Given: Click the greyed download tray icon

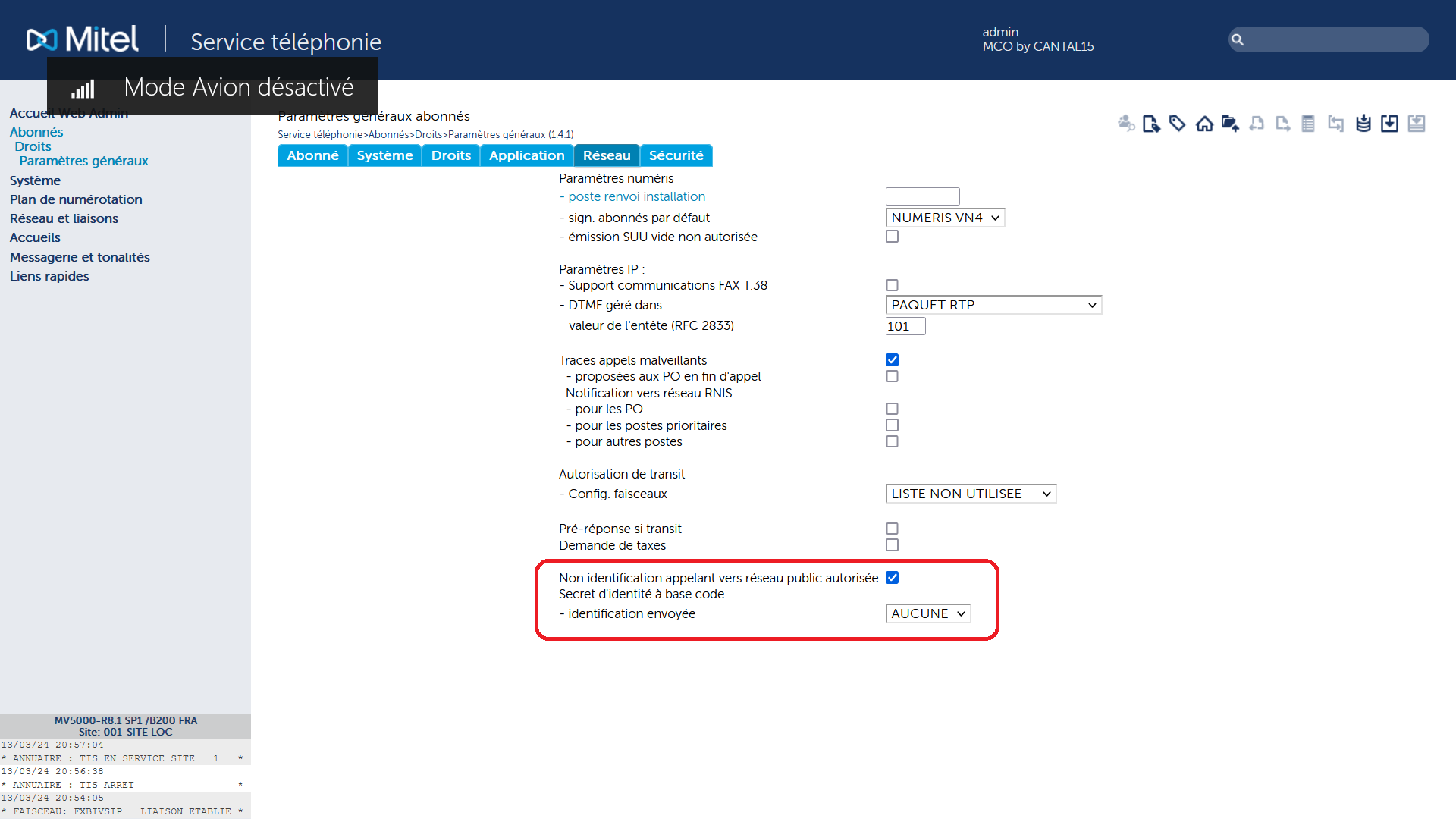Looking at the screenshot, I should [1417, 123].
